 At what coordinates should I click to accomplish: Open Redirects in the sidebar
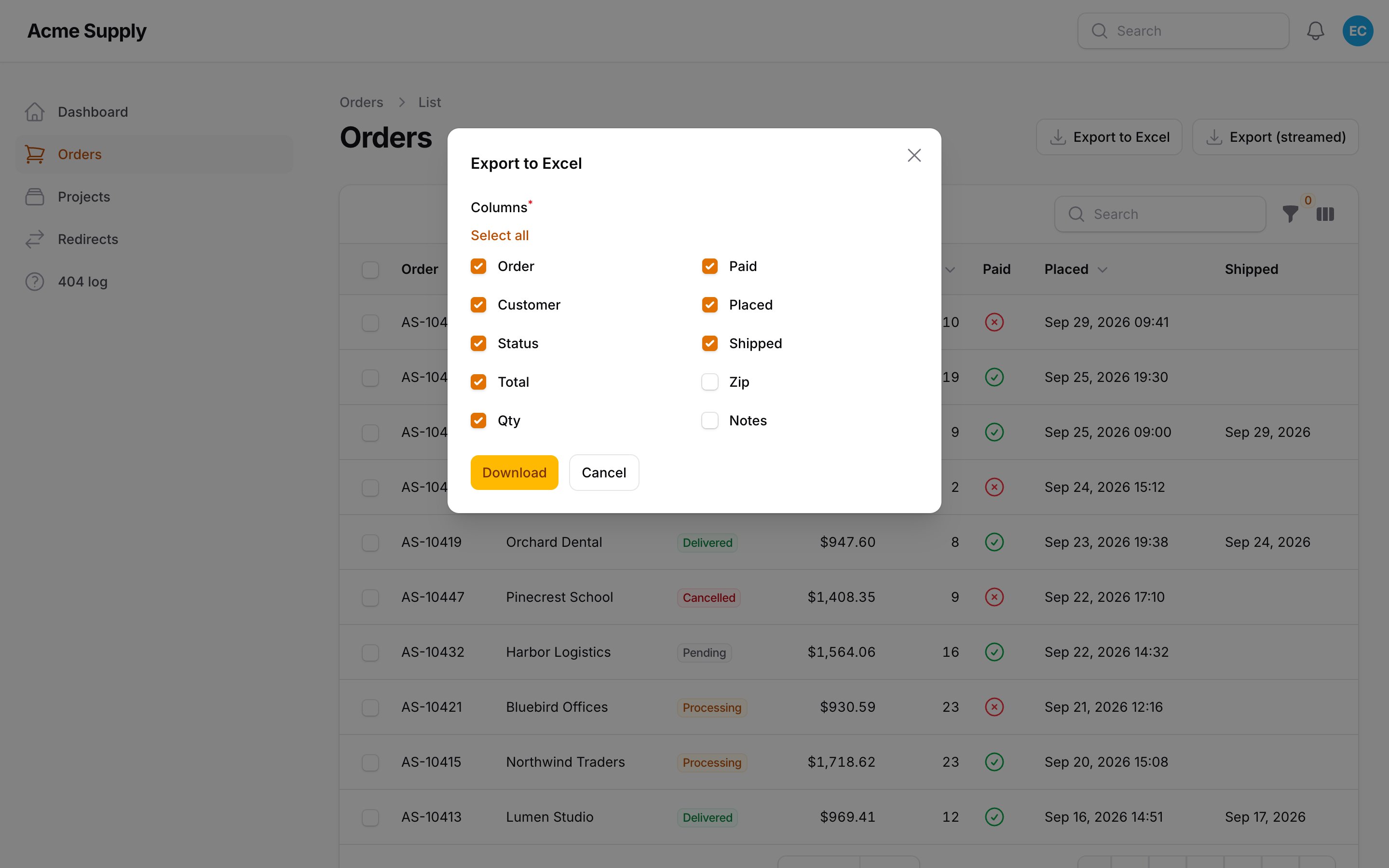tap(154, 239)
